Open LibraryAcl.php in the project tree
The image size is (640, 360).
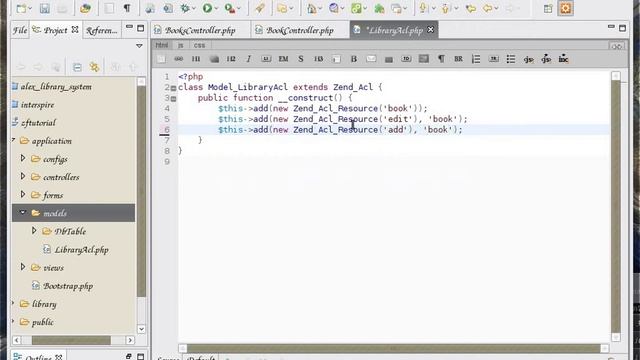tap(81, 249)
